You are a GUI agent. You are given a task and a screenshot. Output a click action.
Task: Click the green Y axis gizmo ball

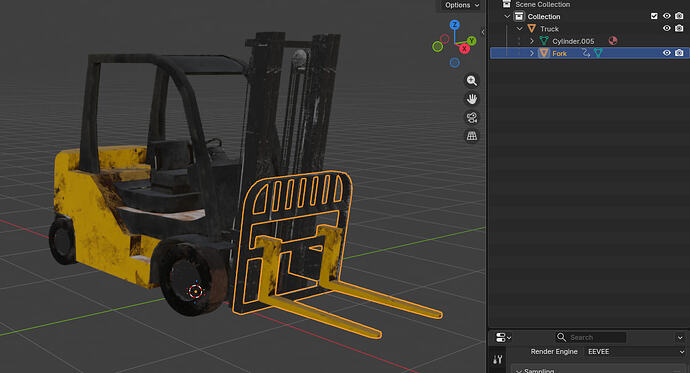tap(471, 41)
